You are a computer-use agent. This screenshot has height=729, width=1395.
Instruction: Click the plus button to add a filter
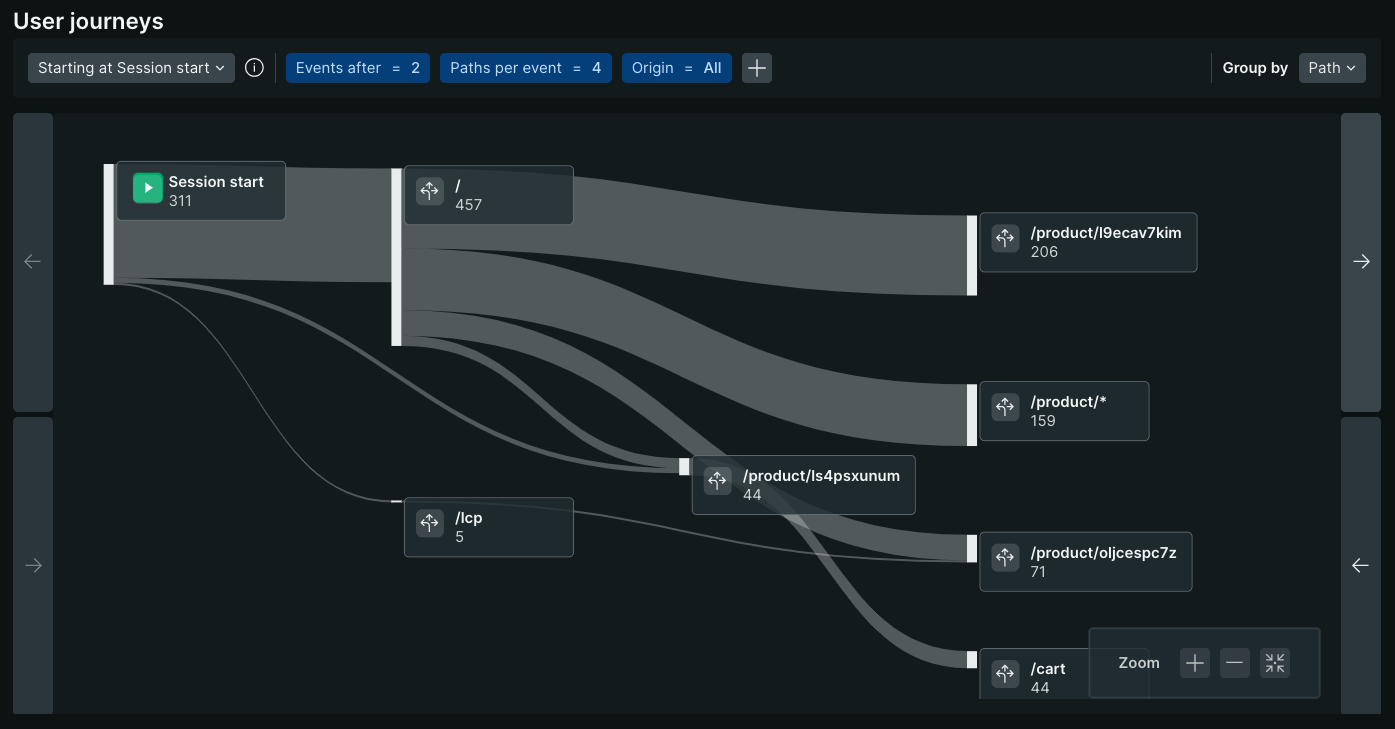click(x=757, y=68)
